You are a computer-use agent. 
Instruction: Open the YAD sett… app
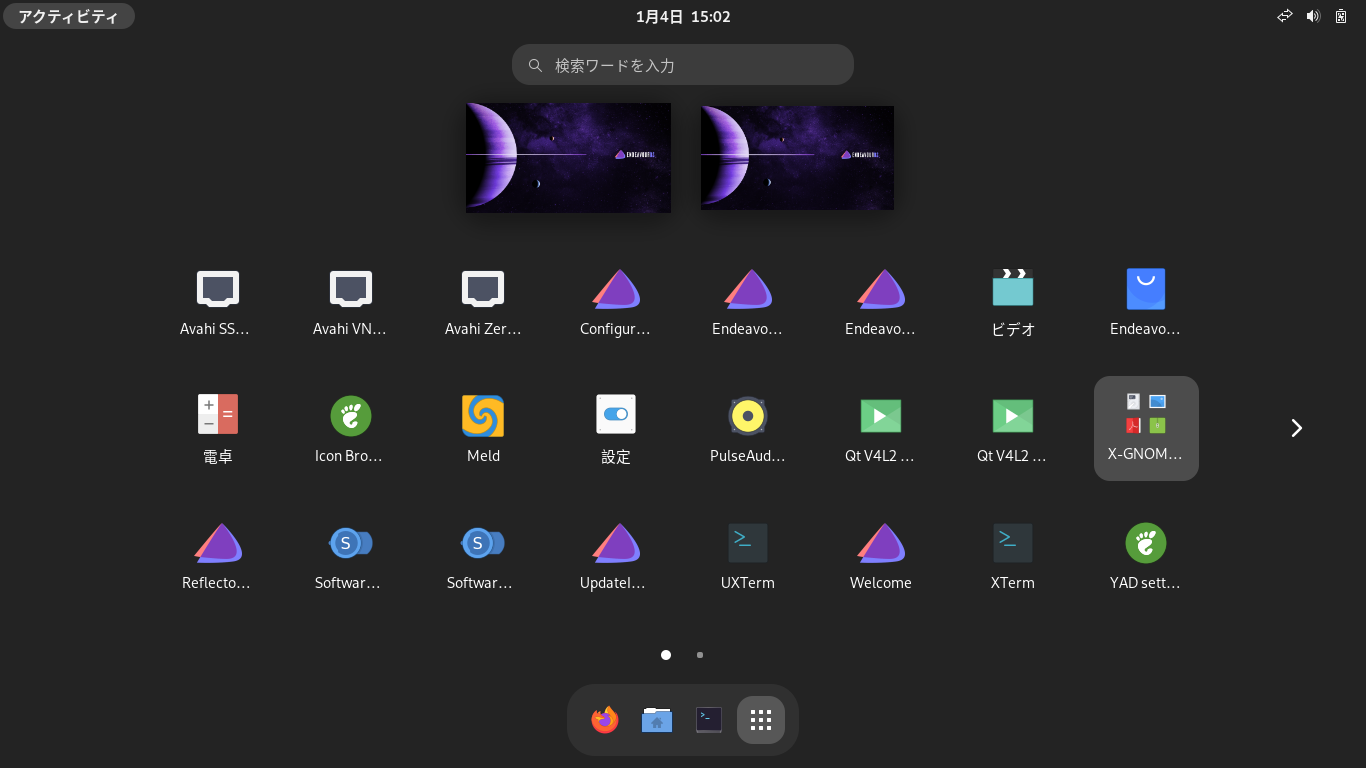click(x=1146, y=555)
